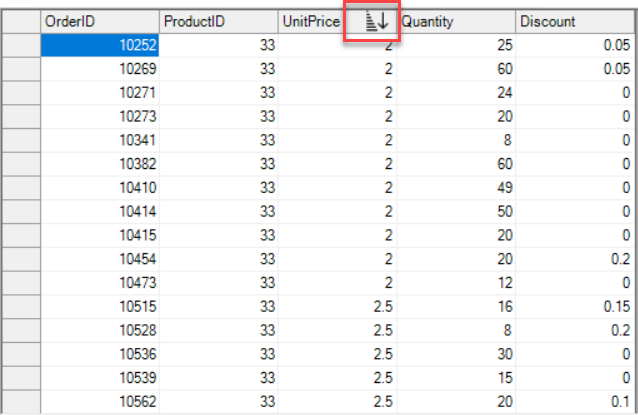Click the OrderID cell showing 10382
This screenshot has width=638, height=415.
pyautogui.click(x=99, y=164)
